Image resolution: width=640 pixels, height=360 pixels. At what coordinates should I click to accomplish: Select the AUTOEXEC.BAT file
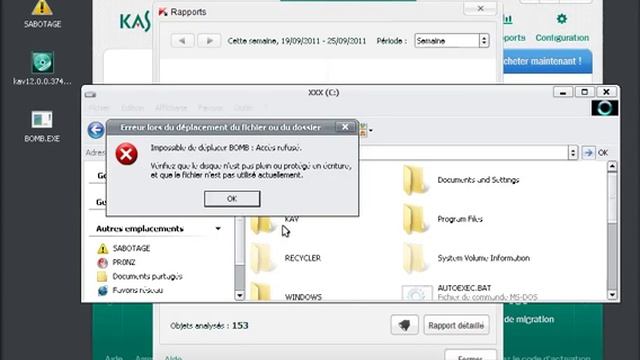pos(469,292)
